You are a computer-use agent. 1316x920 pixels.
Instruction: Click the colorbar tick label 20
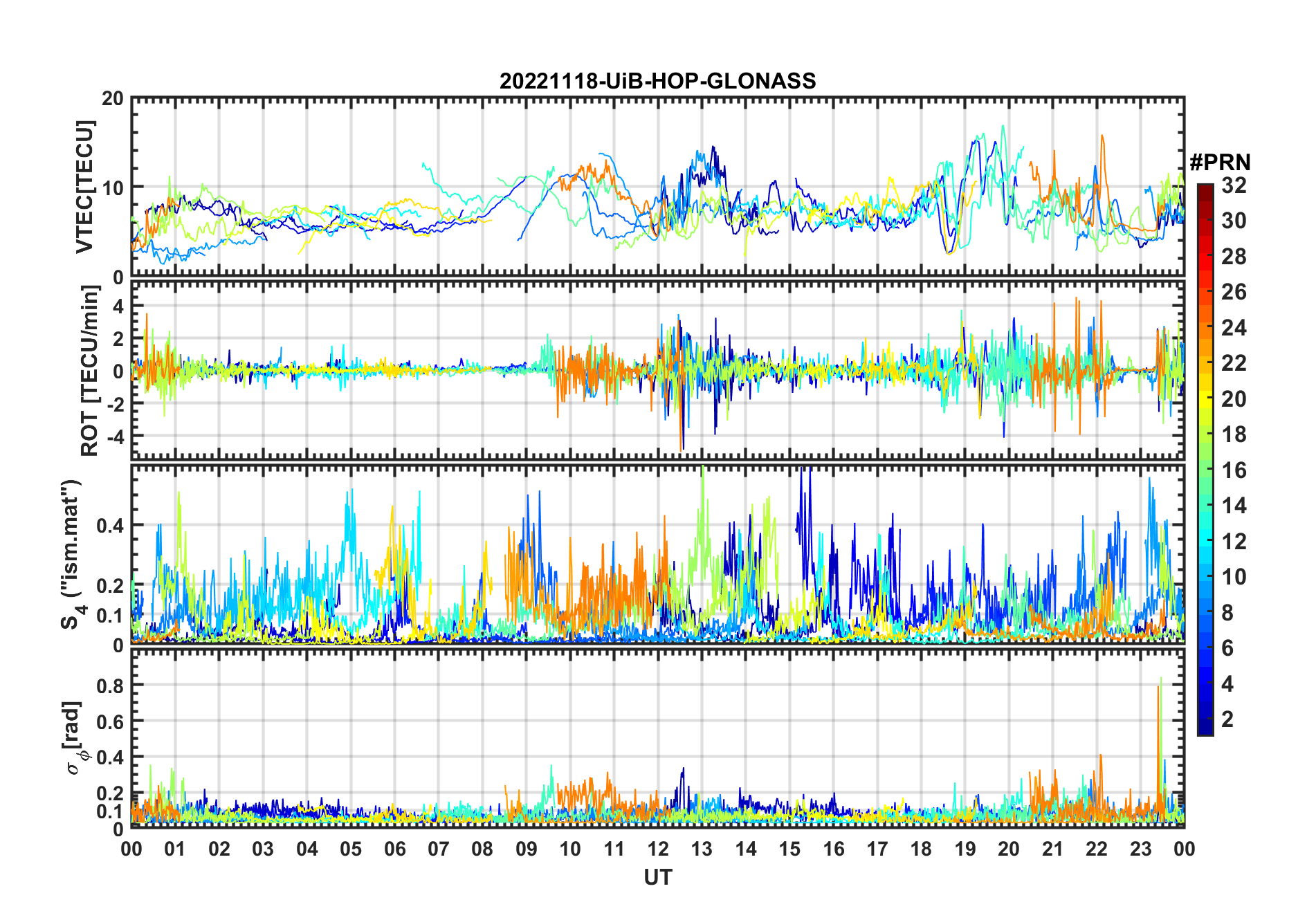point(1234,399)
